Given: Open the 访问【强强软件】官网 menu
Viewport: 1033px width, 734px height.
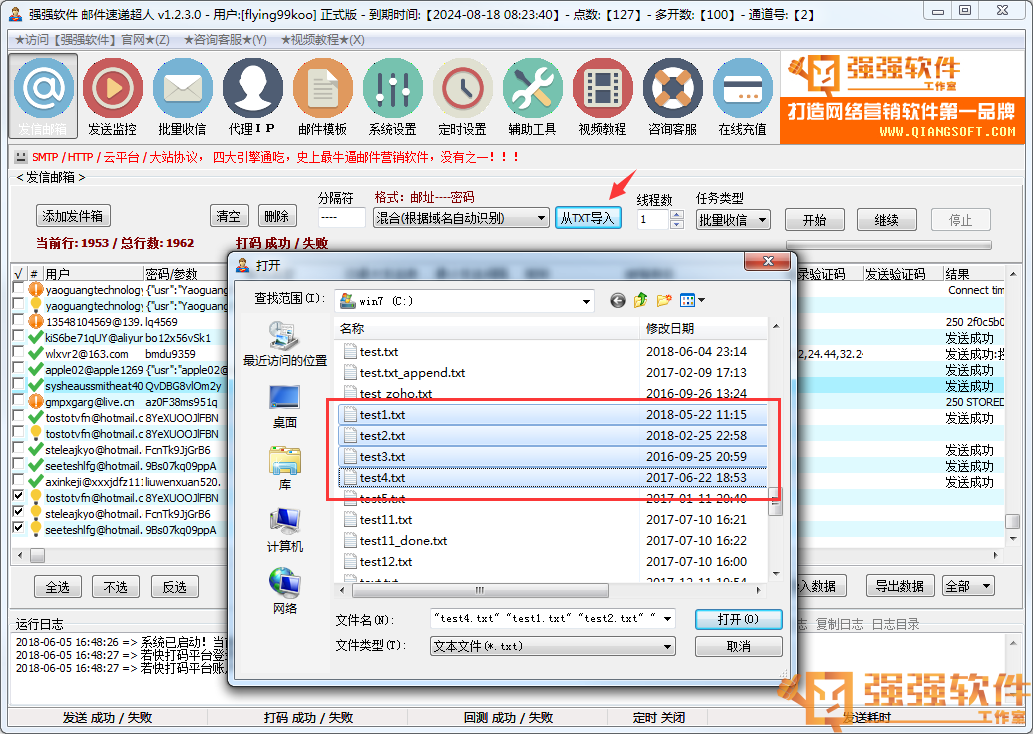Looking at the screenshot, I should tap(92, 40).
